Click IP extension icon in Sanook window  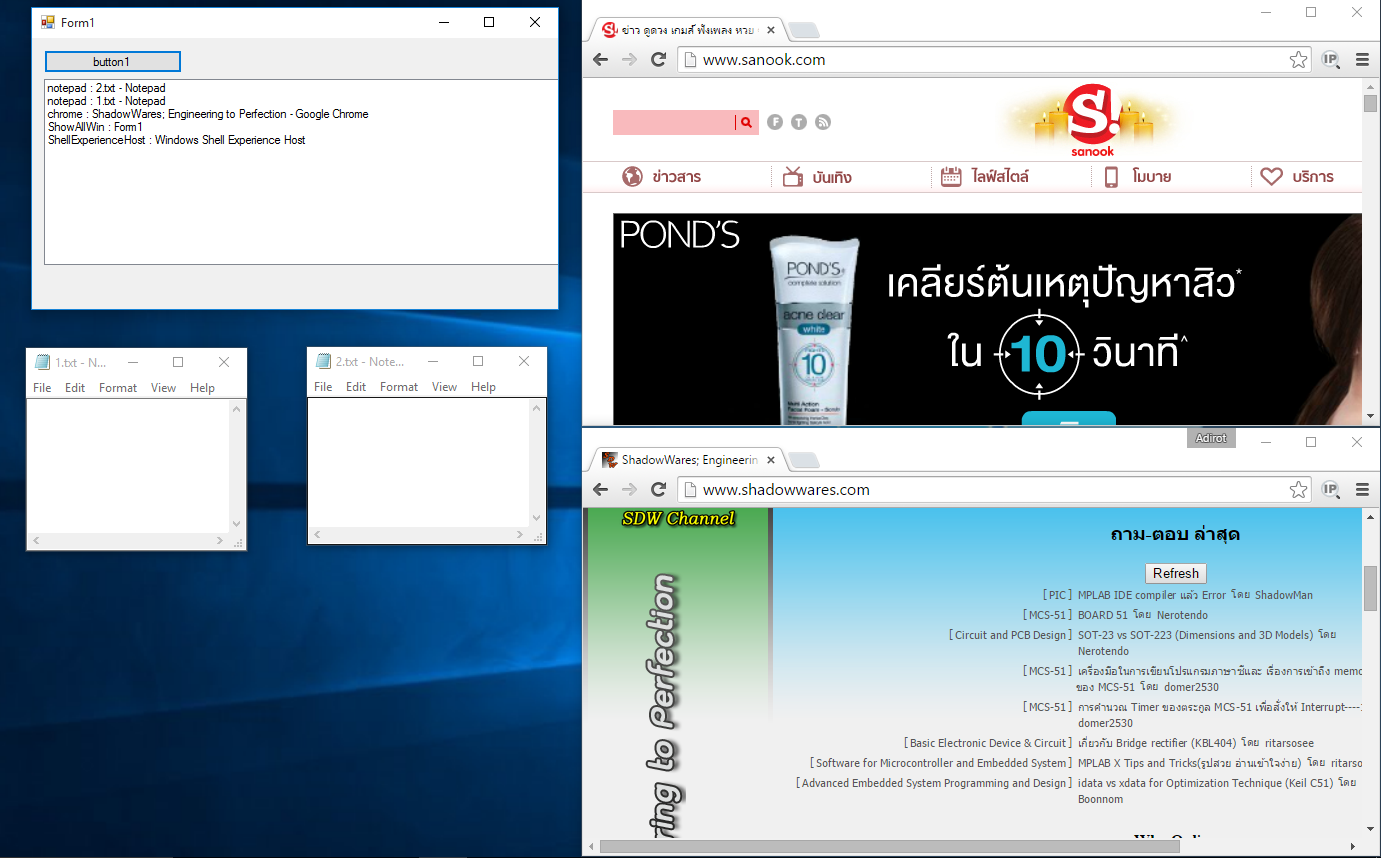(x=1330, y=60)
